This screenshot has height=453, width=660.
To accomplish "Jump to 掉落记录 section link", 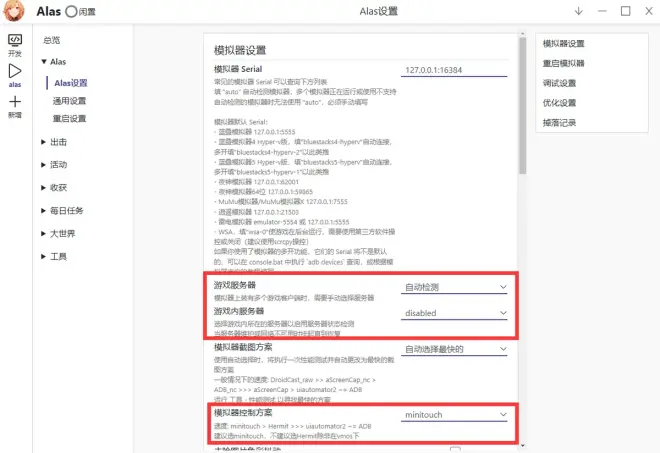I will pos(559,123).
